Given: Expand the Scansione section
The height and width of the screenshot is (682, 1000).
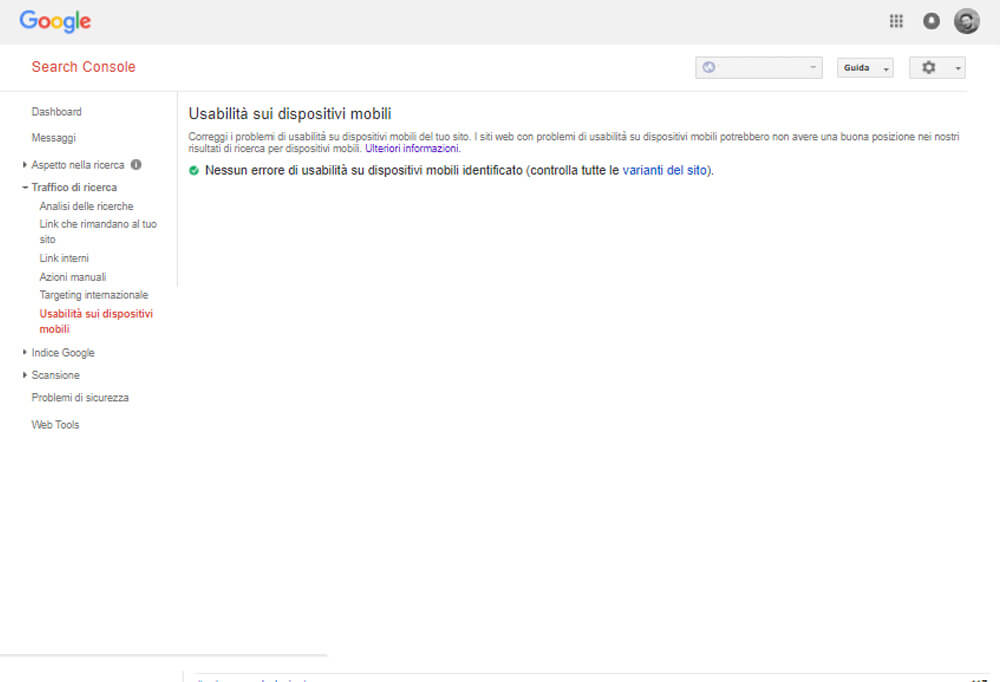Looking at the screenshot, I should (24, 375).
